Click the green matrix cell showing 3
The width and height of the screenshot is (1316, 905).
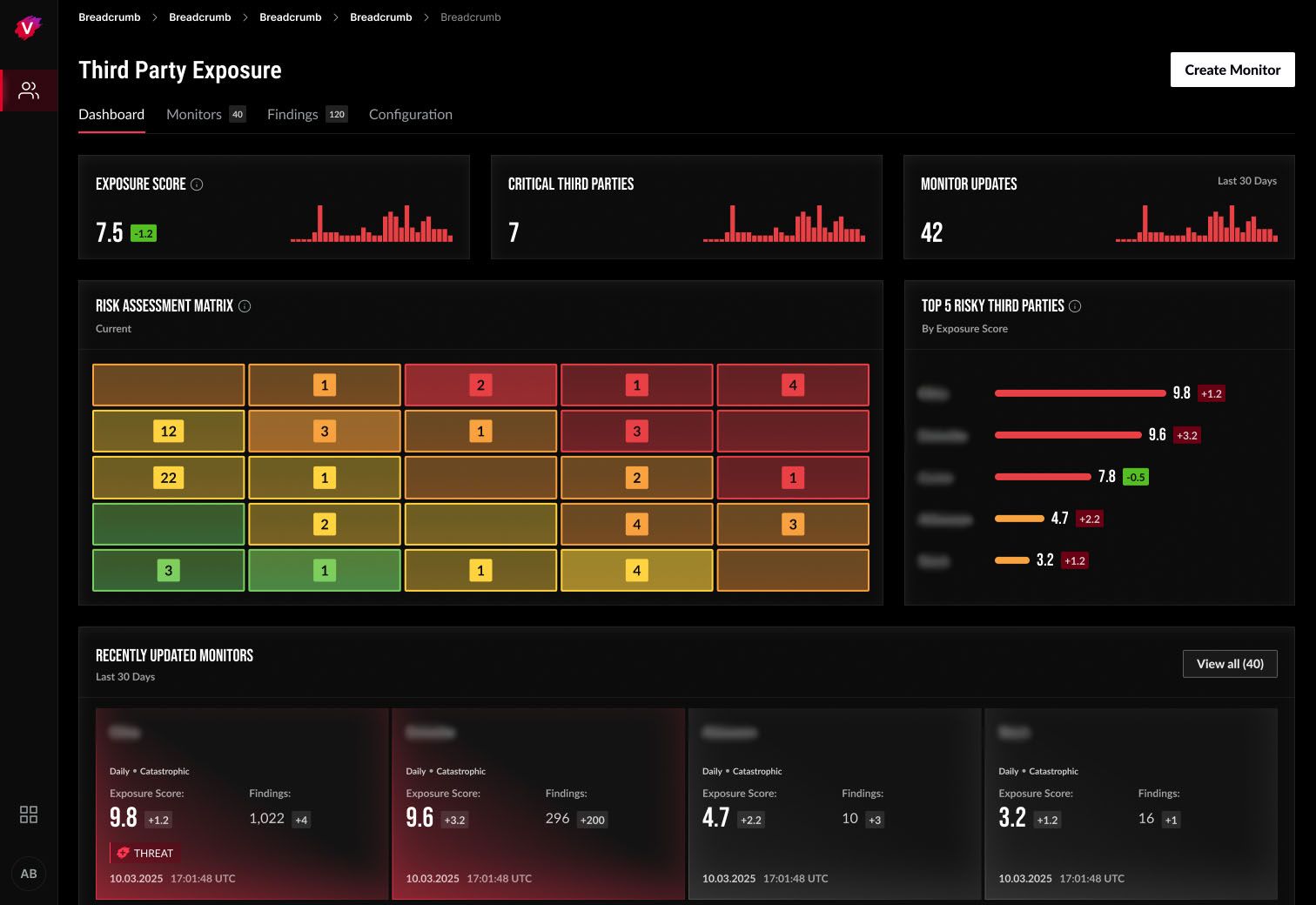[169, 571]
